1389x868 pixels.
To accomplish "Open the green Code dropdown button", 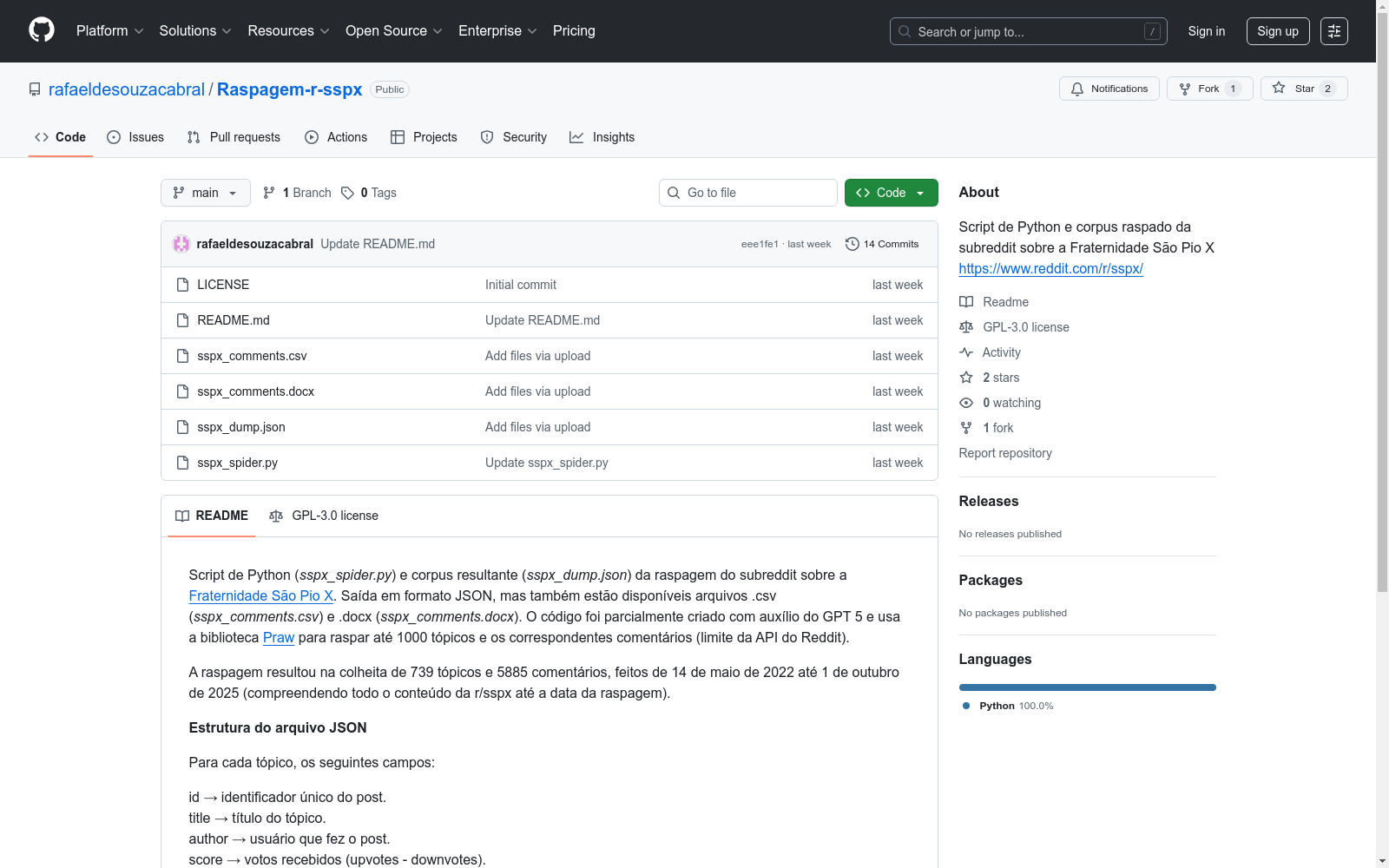I will (x=892, y=193).
